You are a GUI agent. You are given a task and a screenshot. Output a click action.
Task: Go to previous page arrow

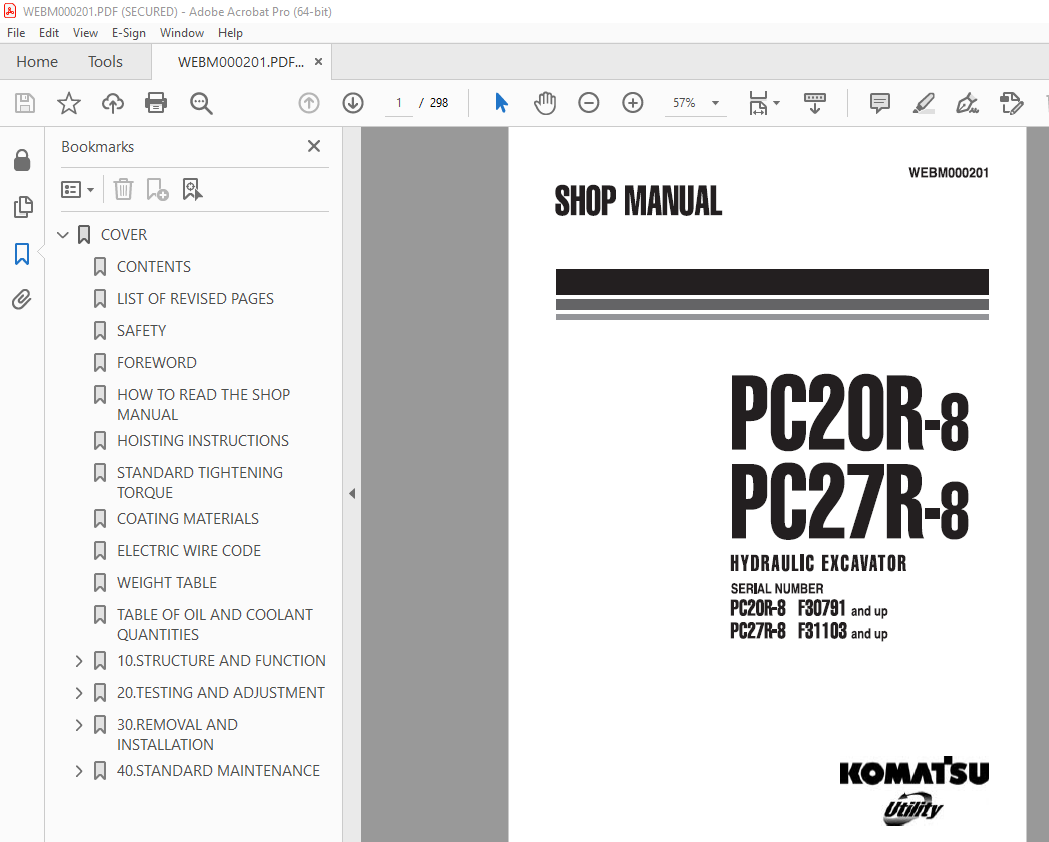pos(308,103)
